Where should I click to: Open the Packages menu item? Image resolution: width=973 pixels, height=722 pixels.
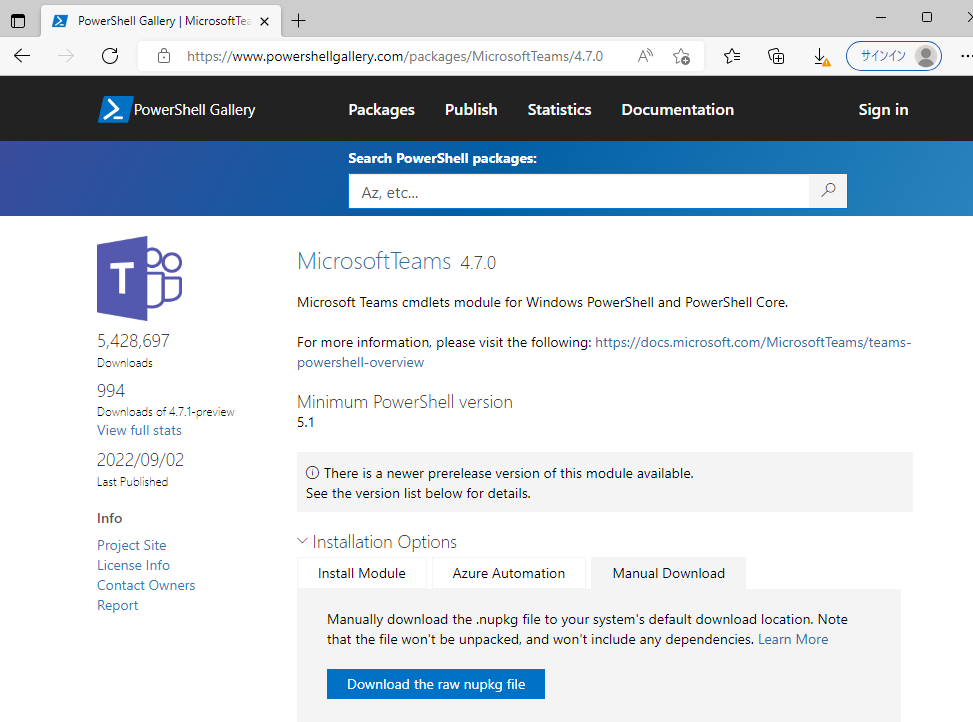[381, 109]
